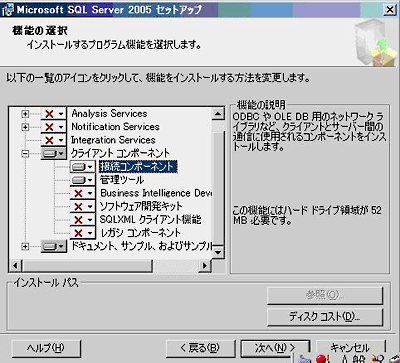This screenshot has height=363, width=400.
Task: Open ディスク コスト(D) dialog
Action: pyautogui.click(x=325, y=317)
